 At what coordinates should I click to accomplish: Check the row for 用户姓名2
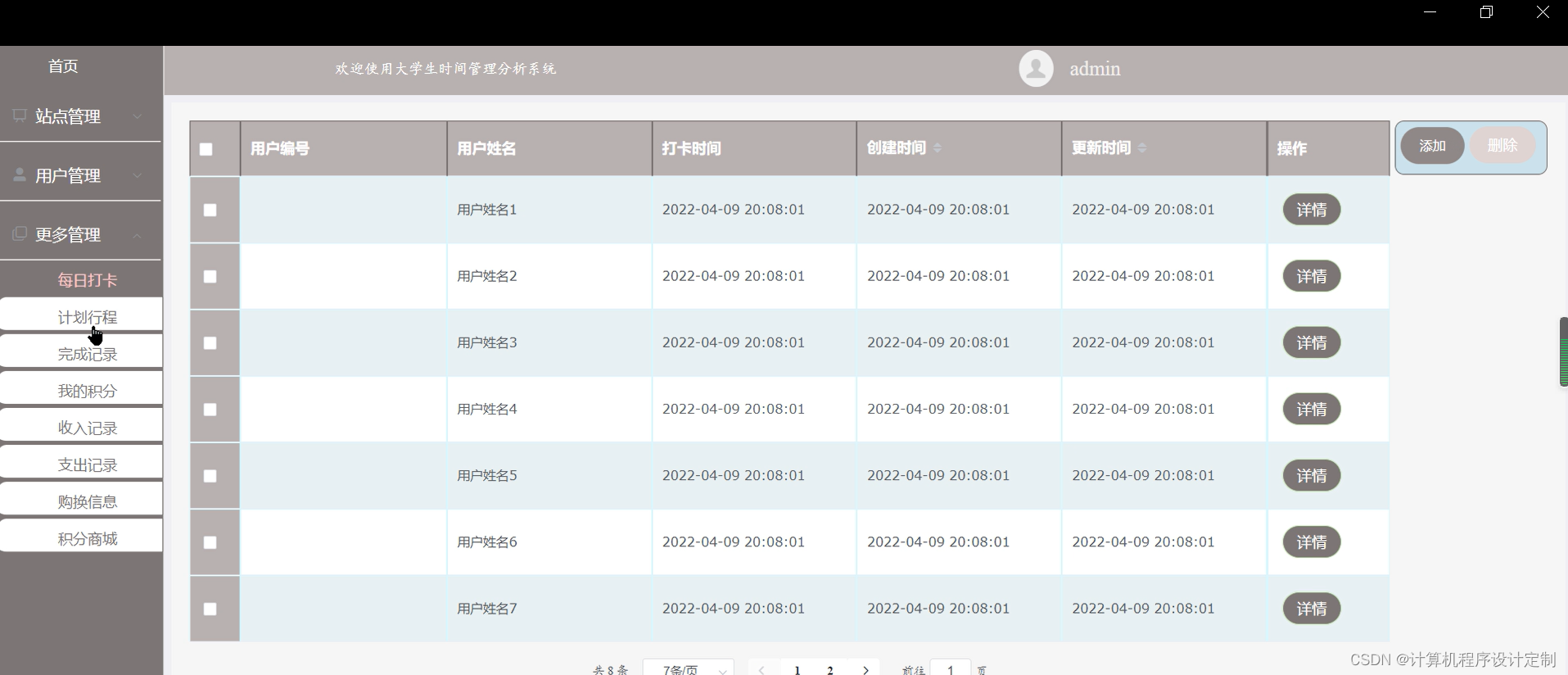[210, 277]
